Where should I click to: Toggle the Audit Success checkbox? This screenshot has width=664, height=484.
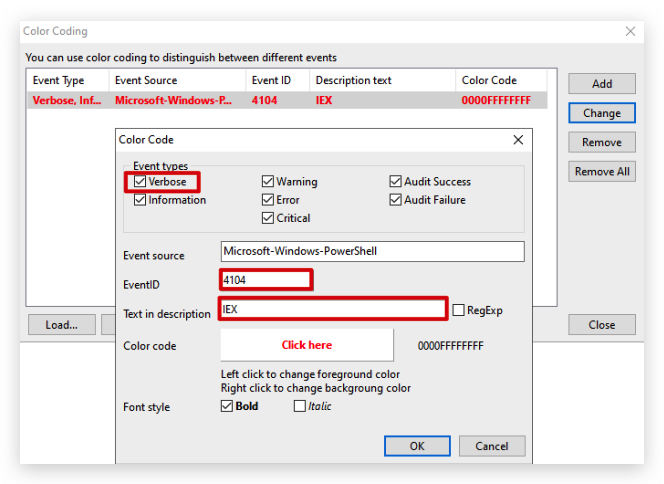[395, 181]
